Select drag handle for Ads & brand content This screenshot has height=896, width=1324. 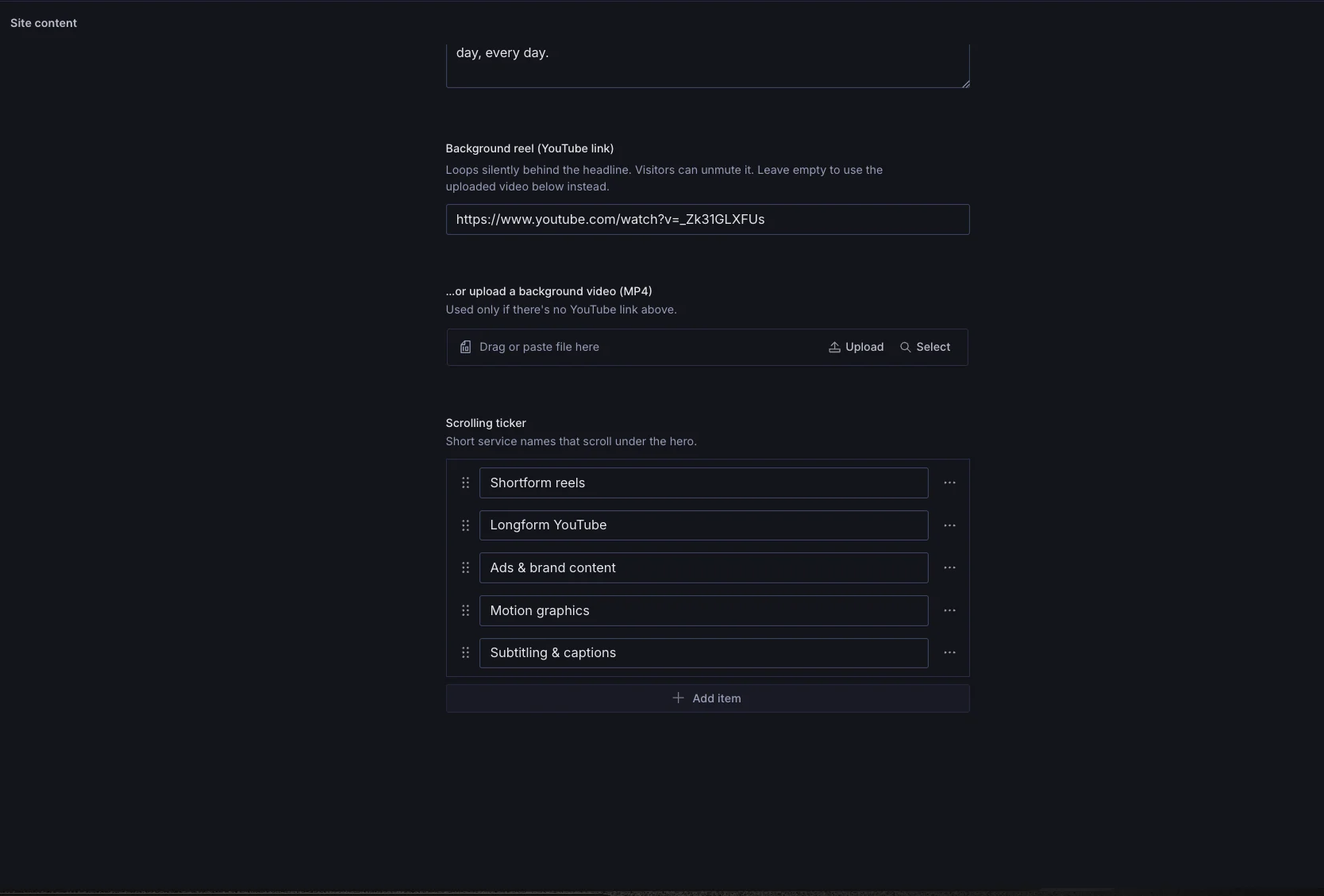(x=466, y=567)
